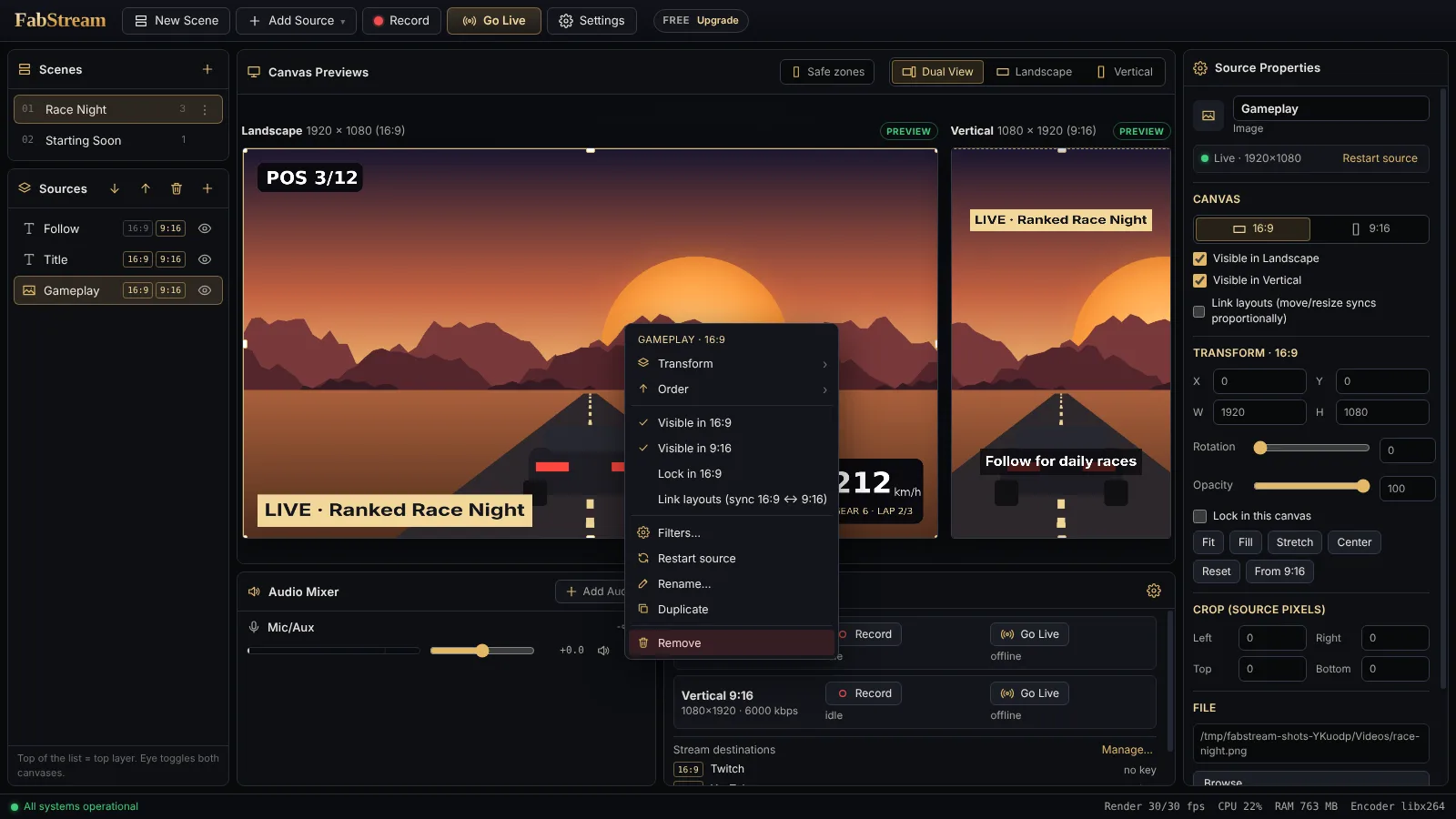The image size is (1456, 819).
Task: Select the 9:16 canvas tab in properties
Action: (1370, 228)
